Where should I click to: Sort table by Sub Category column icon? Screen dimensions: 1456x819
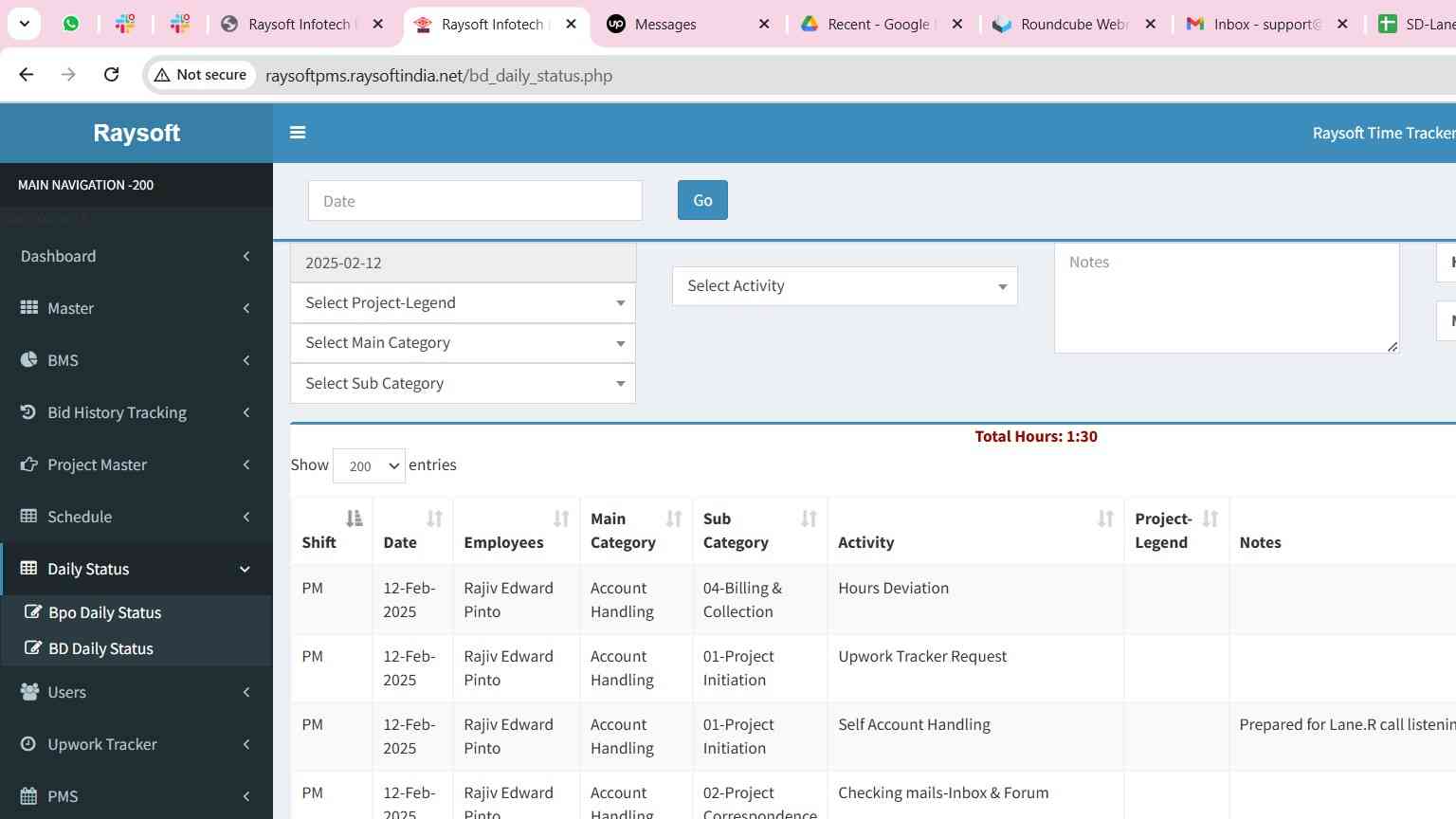point(809,518)
